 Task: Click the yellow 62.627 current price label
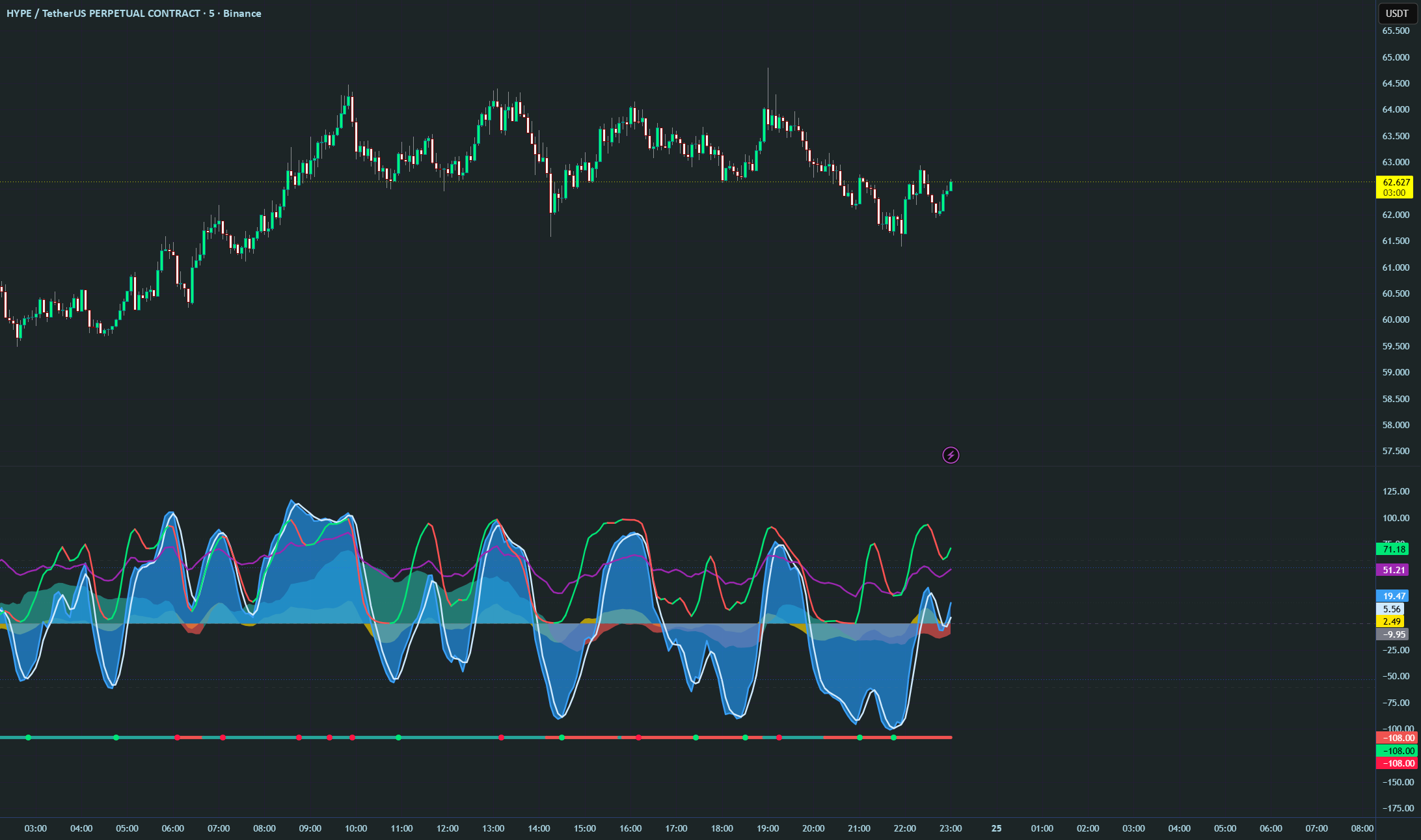[1396, 187]
